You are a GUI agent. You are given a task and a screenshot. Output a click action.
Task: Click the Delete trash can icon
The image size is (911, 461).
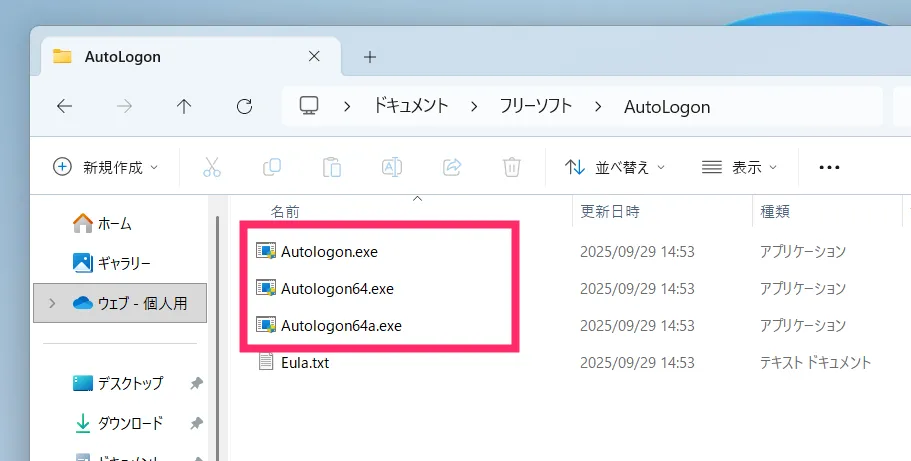click(511, 167)
